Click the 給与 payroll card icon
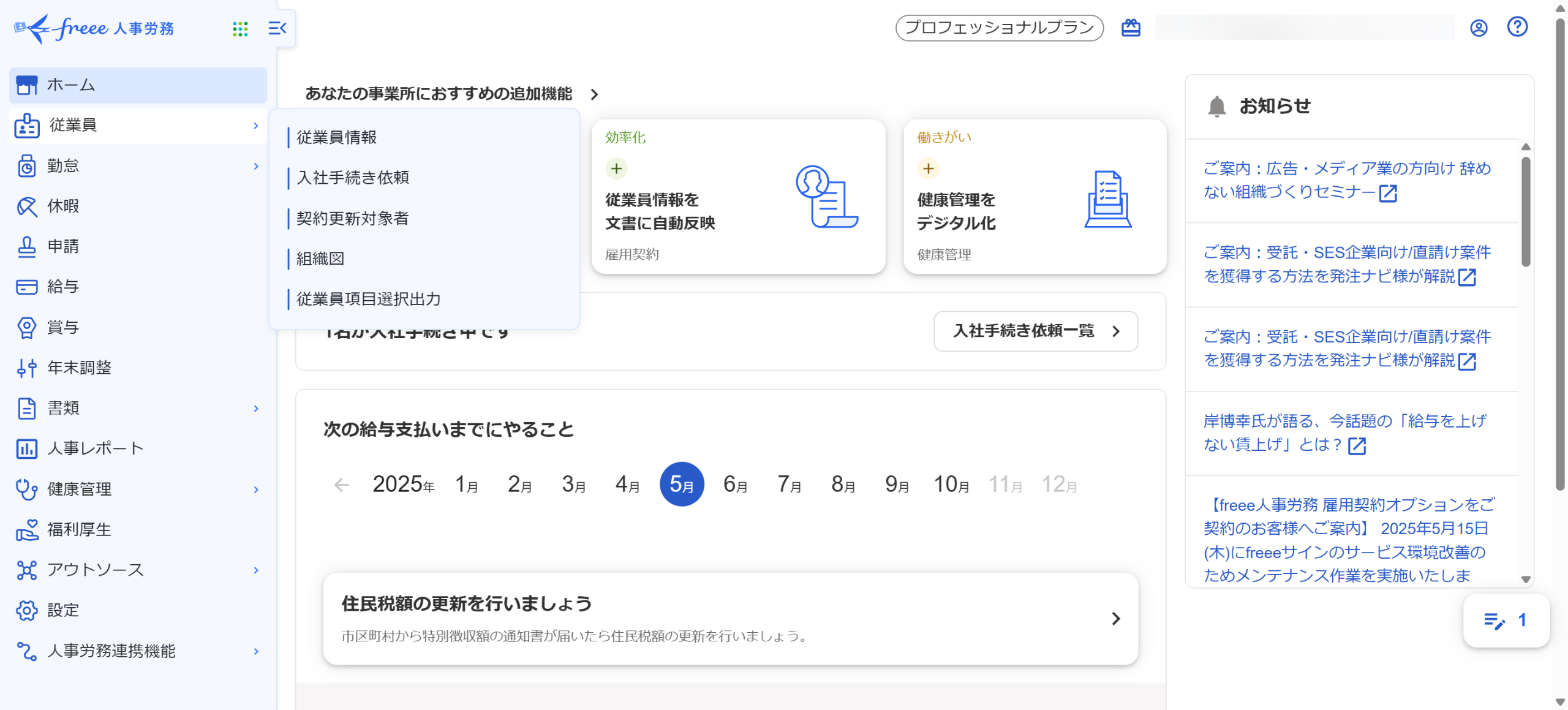Screen dimensions: 1568x710 (26, 287)
